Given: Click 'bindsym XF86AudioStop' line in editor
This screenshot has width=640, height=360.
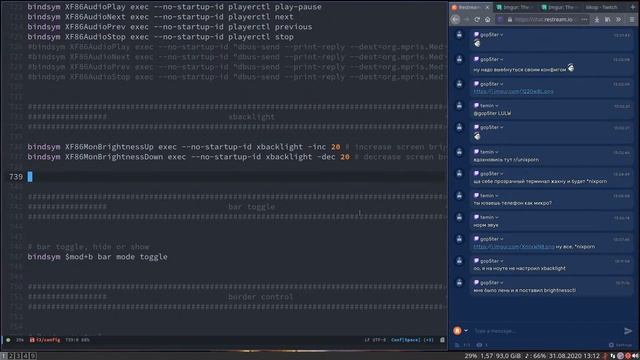Looking at the screenshot, I should [x=160, y=37].
